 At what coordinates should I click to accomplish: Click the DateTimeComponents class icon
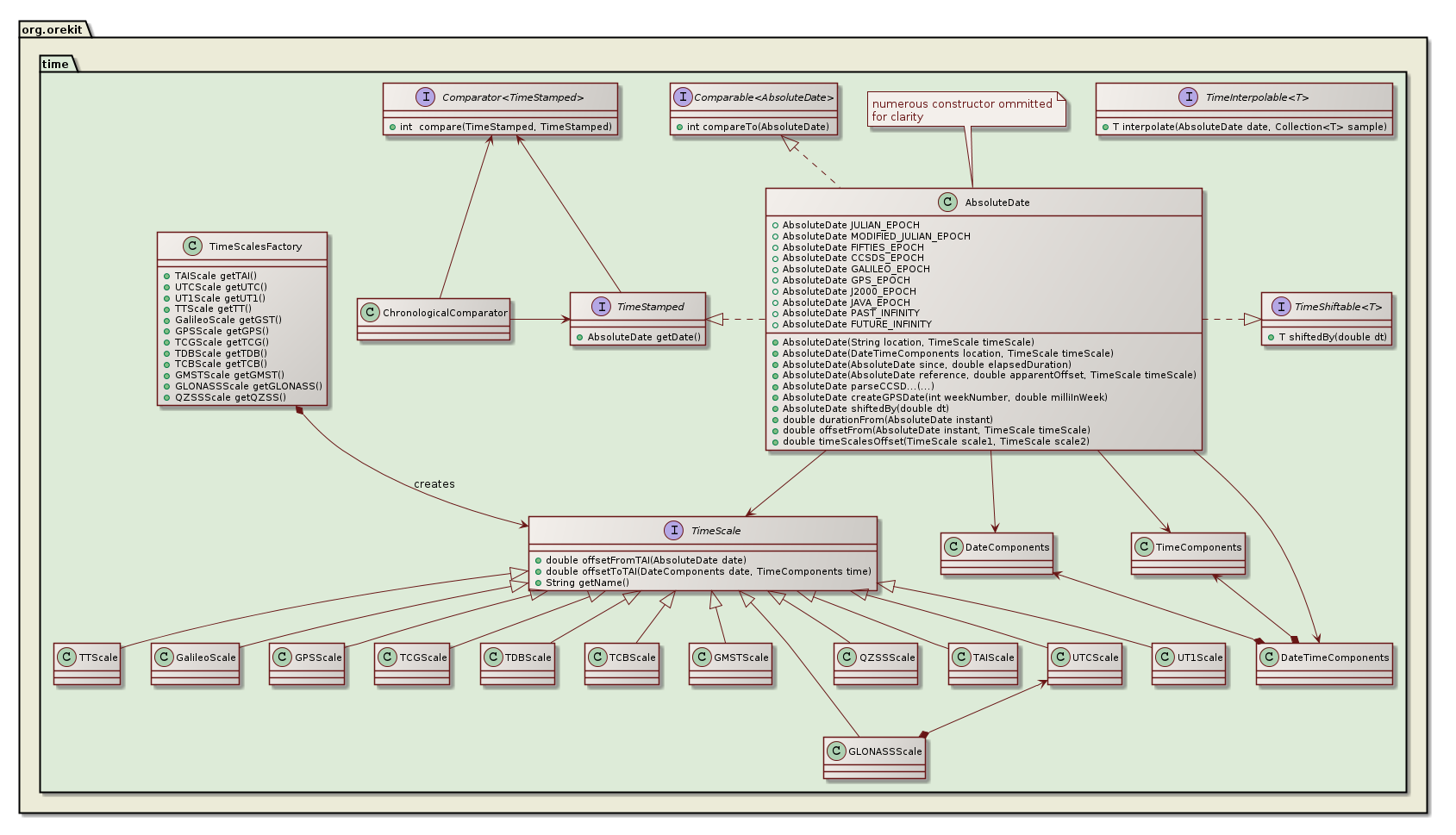[x=1269, y=657]
